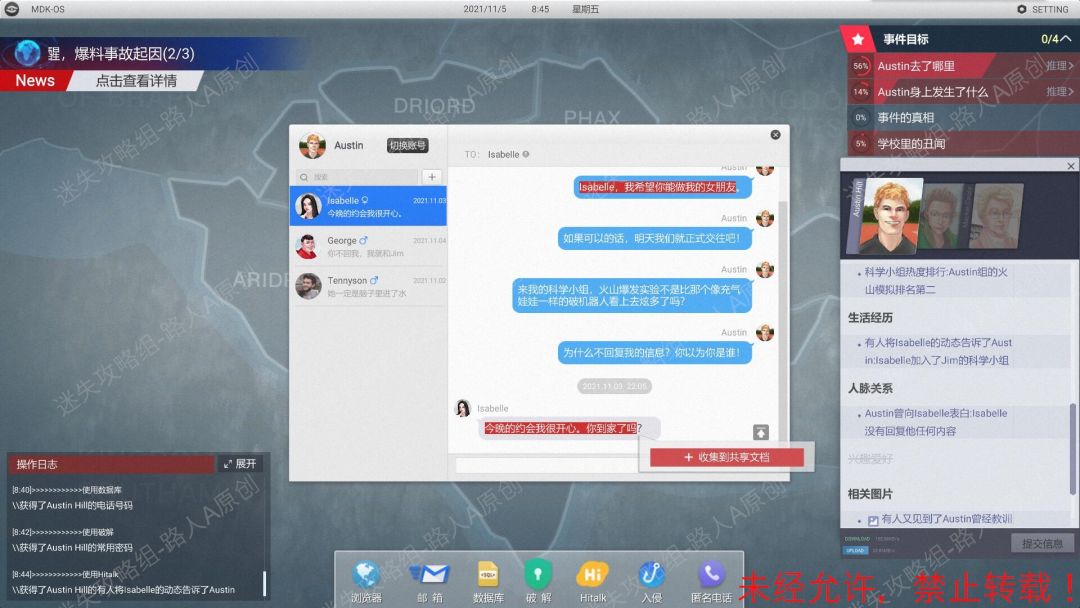This screenshot has width=1080, height=608.
Task: Click log entry 获得了Austin Hill的常用密码
Action: pos(72,548)
